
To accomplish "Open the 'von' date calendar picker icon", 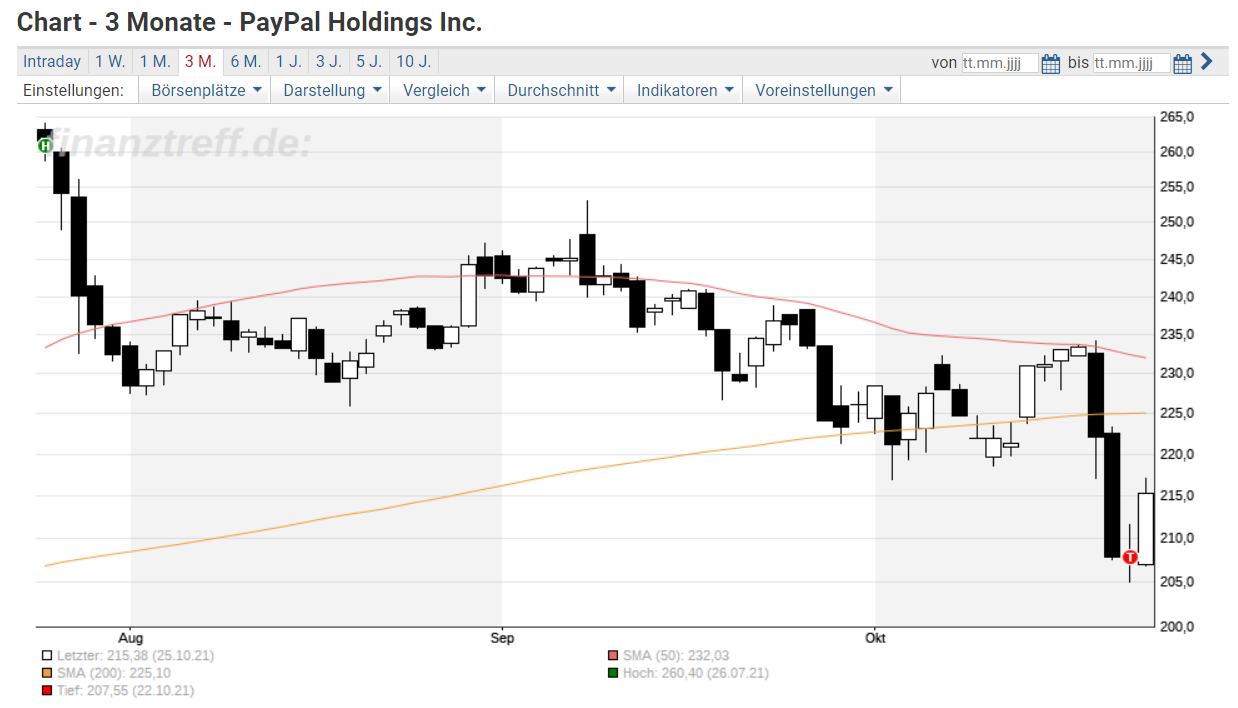I will 1050,63.
